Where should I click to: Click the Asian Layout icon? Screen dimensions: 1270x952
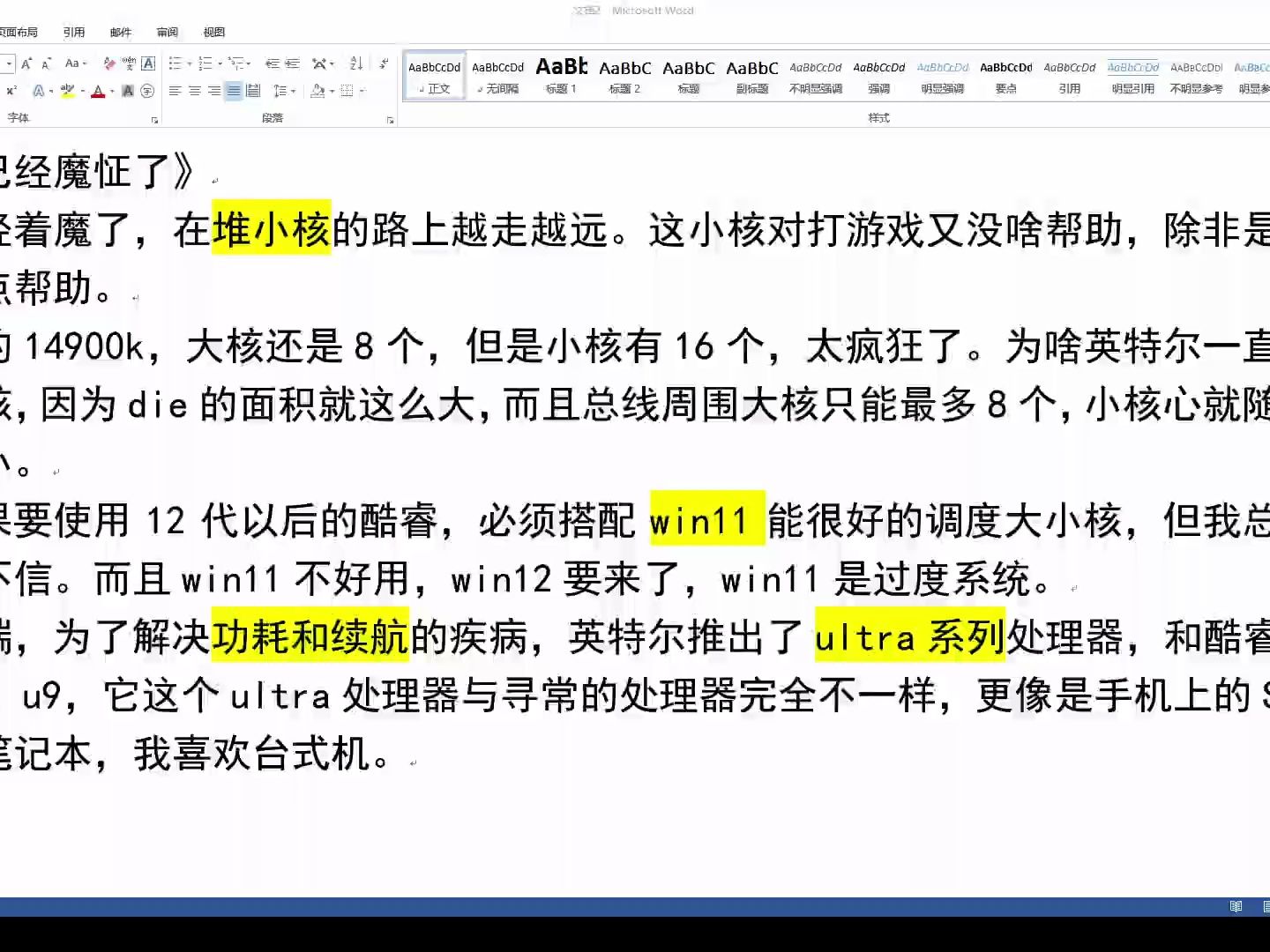point(318,63)
